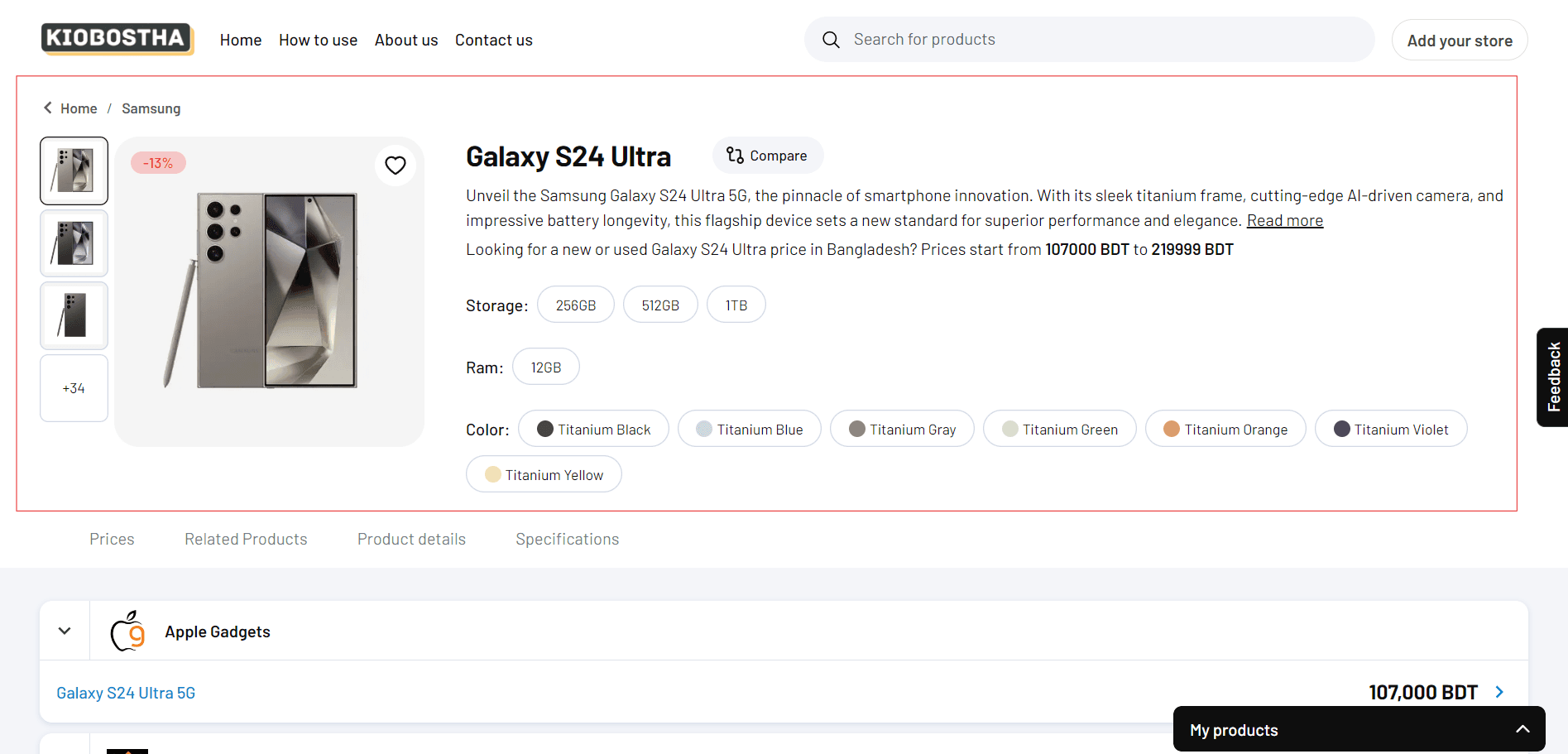Click the Read more link
The height and width of the screenshot is (754, 1568).
(x=1284, y=221)
